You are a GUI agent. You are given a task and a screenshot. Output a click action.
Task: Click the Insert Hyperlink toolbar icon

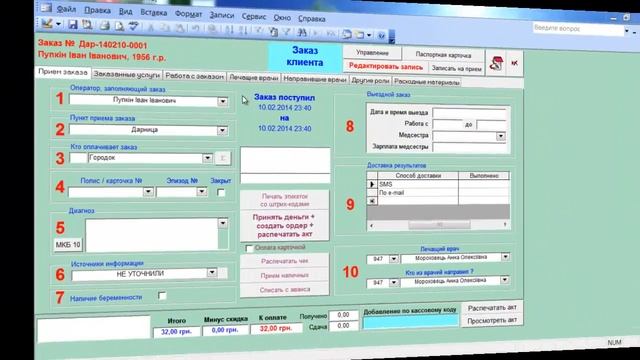[212, 29]
